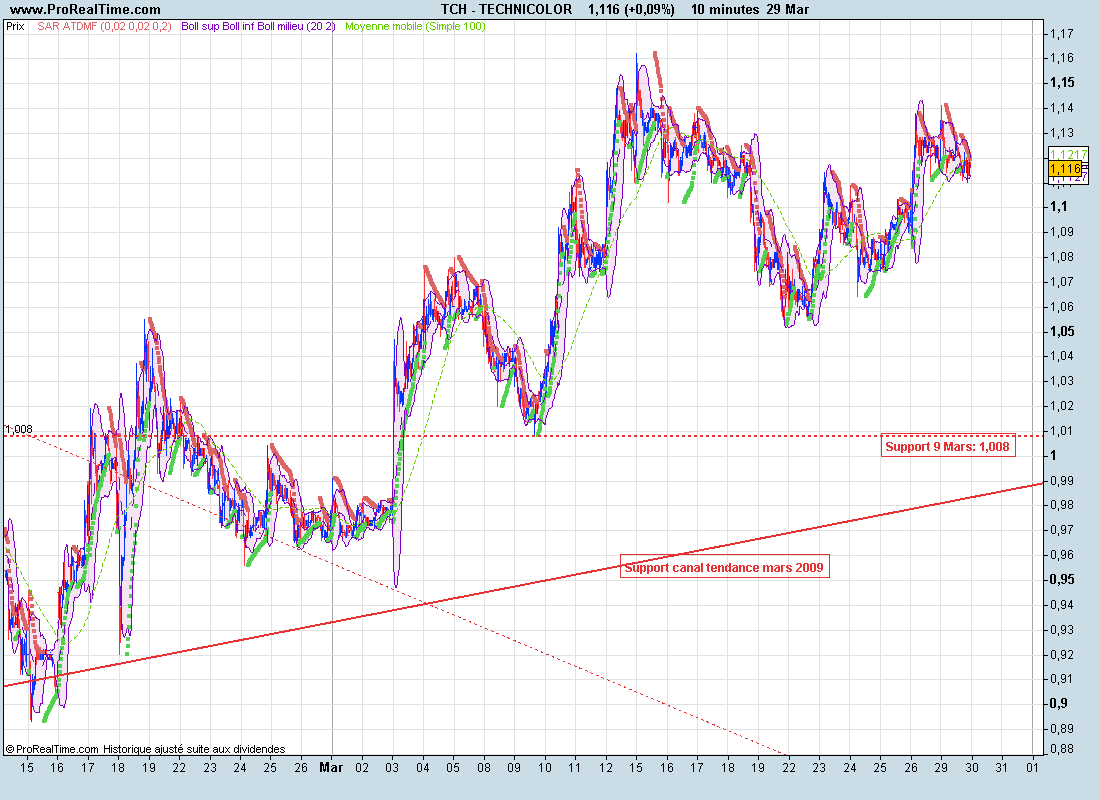Click the 12 date label on the time axis

(605, 768)
